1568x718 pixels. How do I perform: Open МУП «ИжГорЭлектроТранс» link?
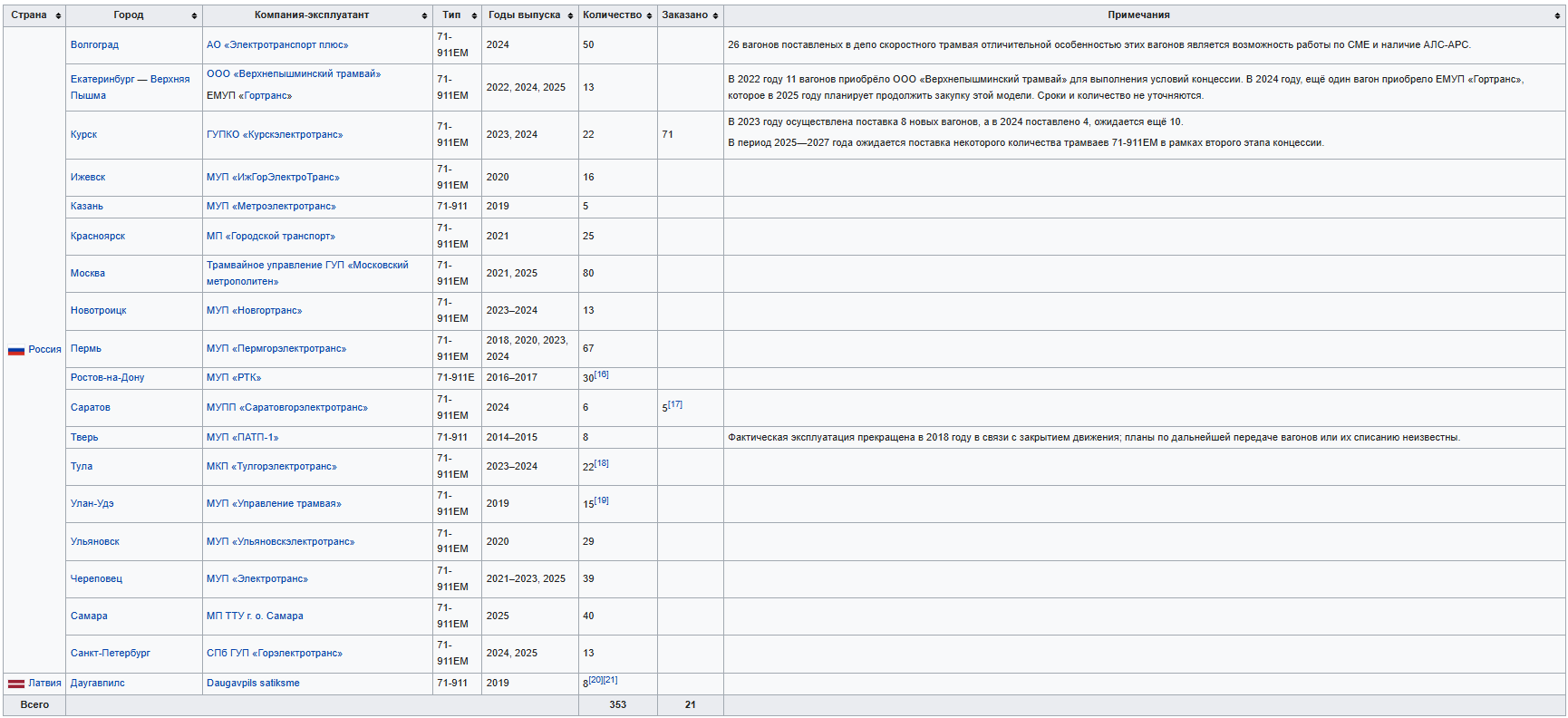273,177
